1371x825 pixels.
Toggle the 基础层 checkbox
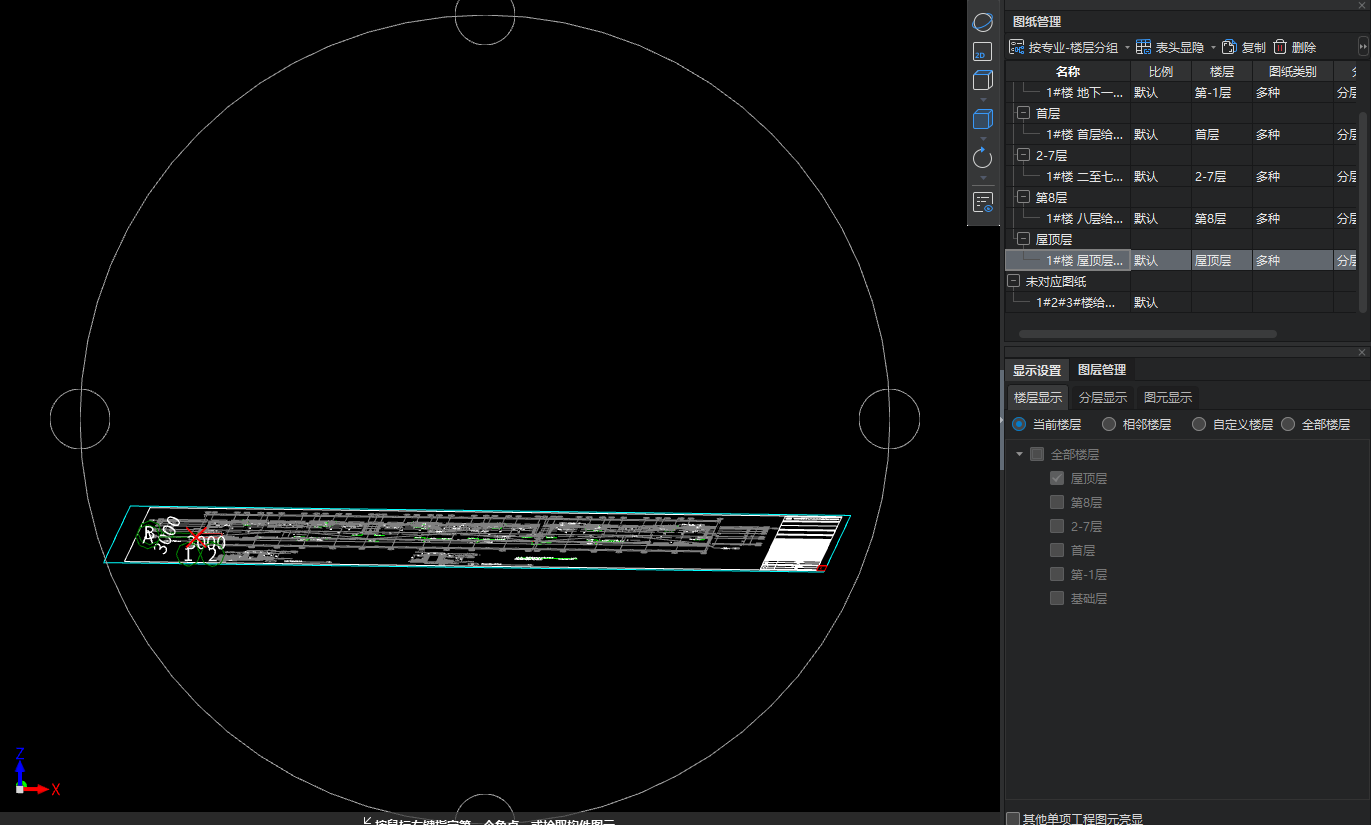point(1057,598)
